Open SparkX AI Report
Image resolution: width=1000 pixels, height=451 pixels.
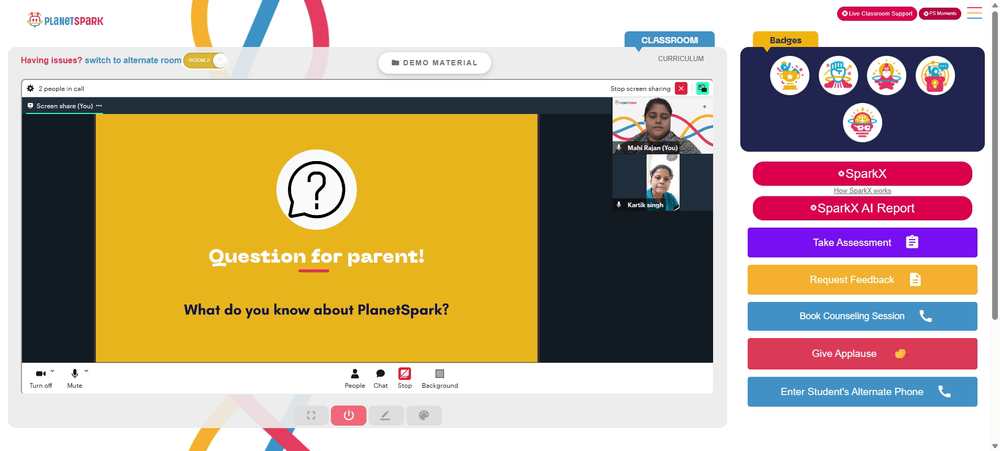[x=862, y=208]
